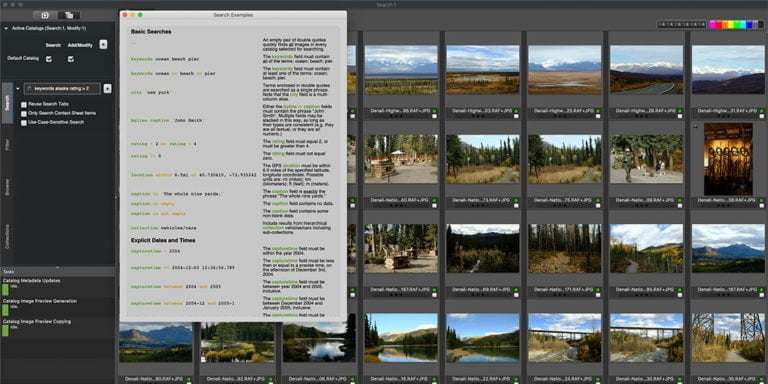Select the cyan color class filter
The image size is (768, 384).
click(744, 24)
